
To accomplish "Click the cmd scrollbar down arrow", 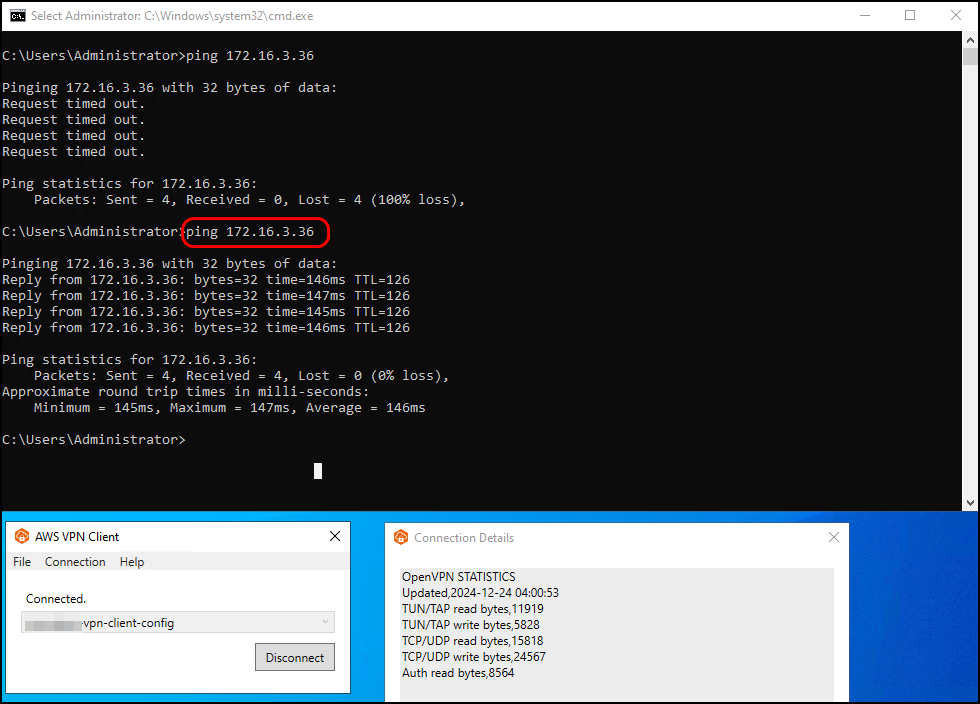I will [x=970, y=503].
